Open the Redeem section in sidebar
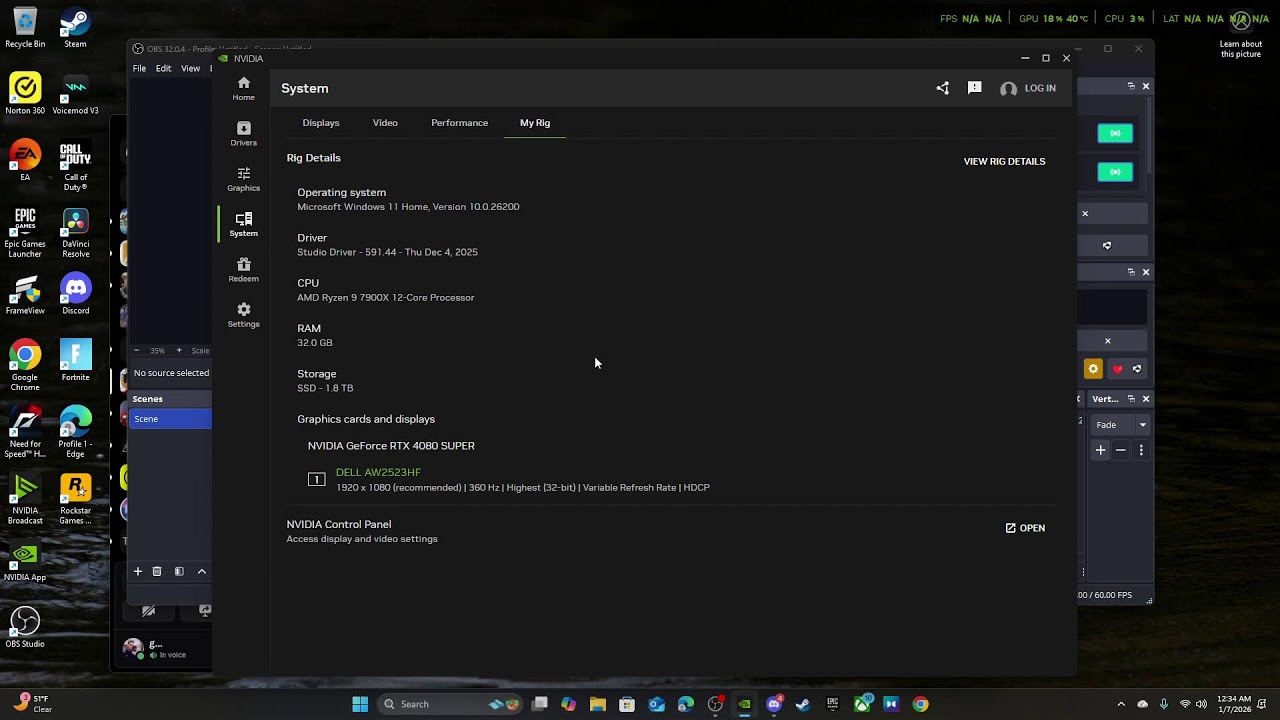This screenshot has width=1280, height=720. [x=243, y=270]
